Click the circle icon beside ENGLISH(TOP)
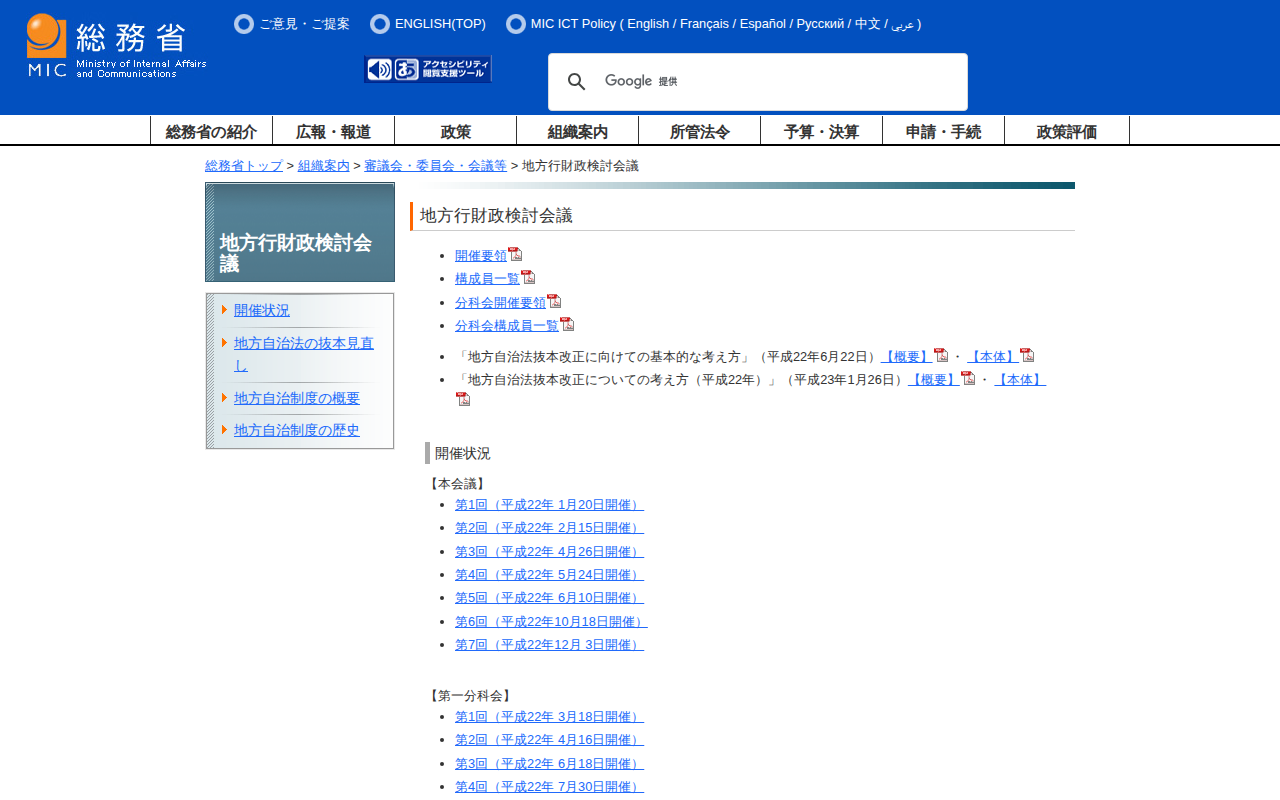 coord(380,24)
